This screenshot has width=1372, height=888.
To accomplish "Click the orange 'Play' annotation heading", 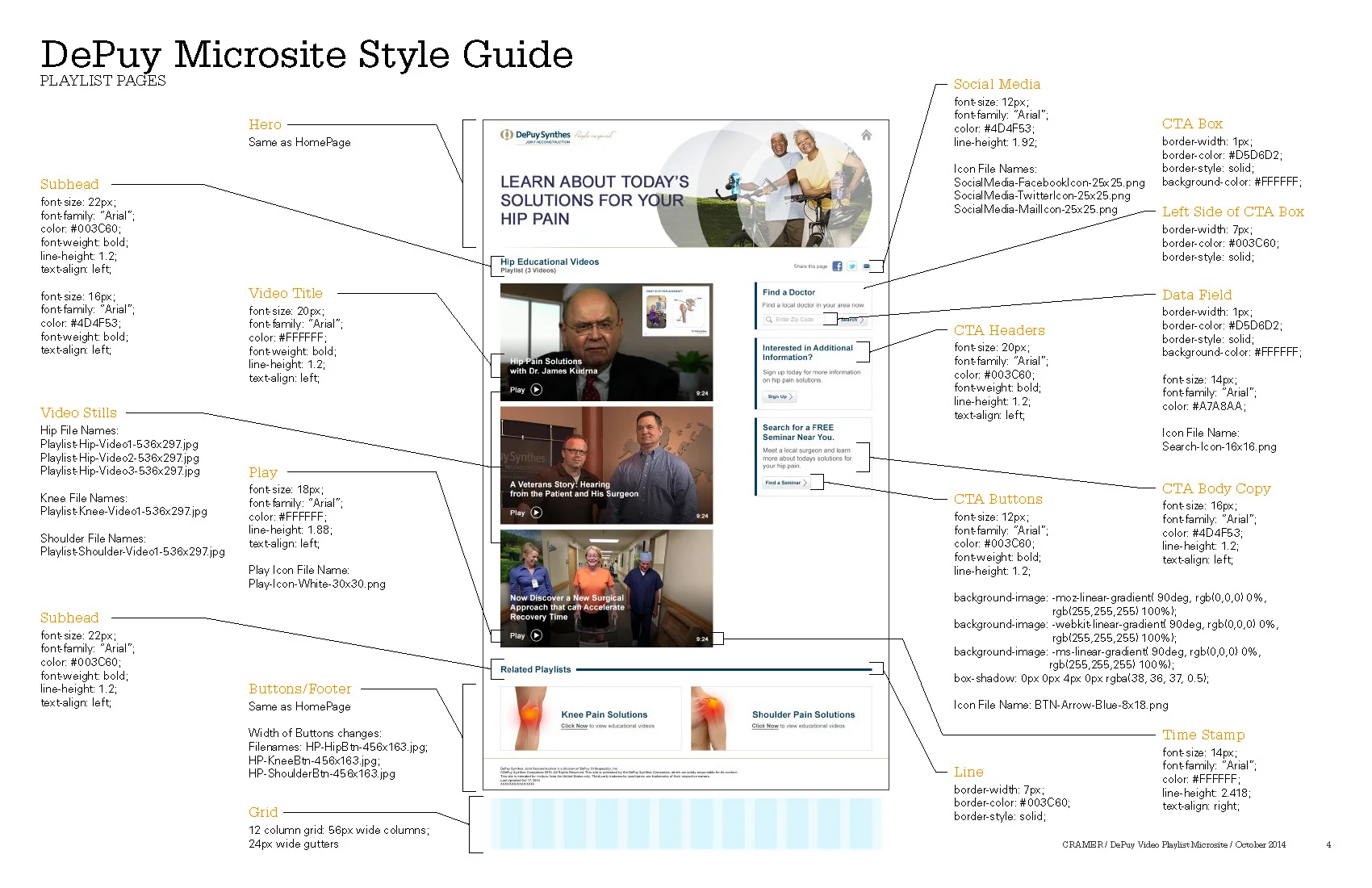I will [263, 472].
